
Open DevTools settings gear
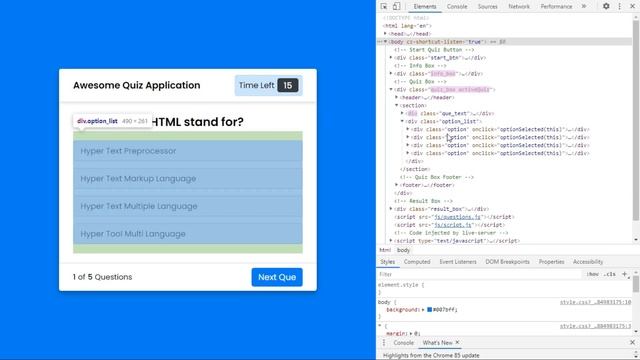[606, 6]
